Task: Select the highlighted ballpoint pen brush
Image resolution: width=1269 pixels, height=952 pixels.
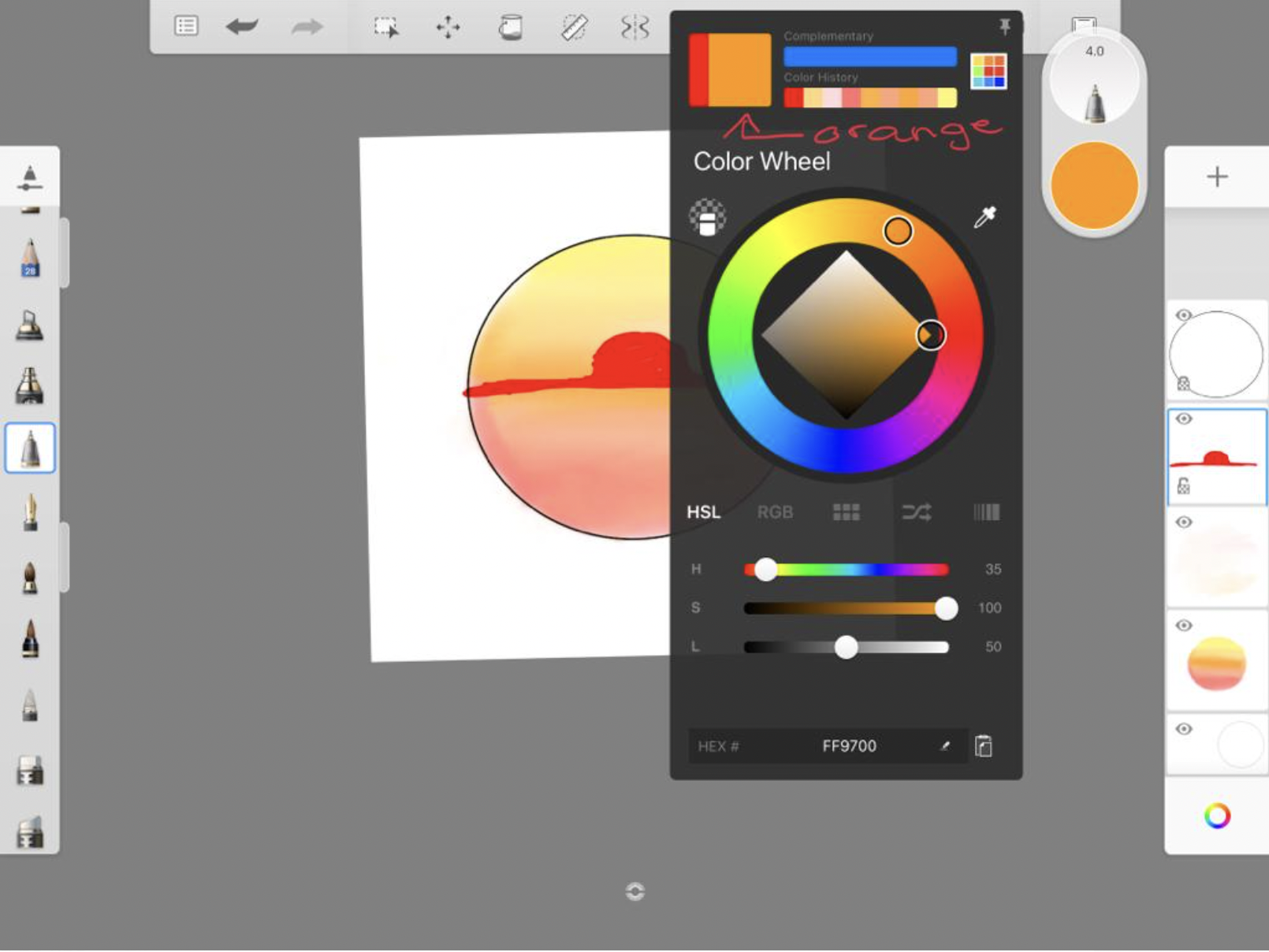Action: pyautogui.click(x=30, y=448)
